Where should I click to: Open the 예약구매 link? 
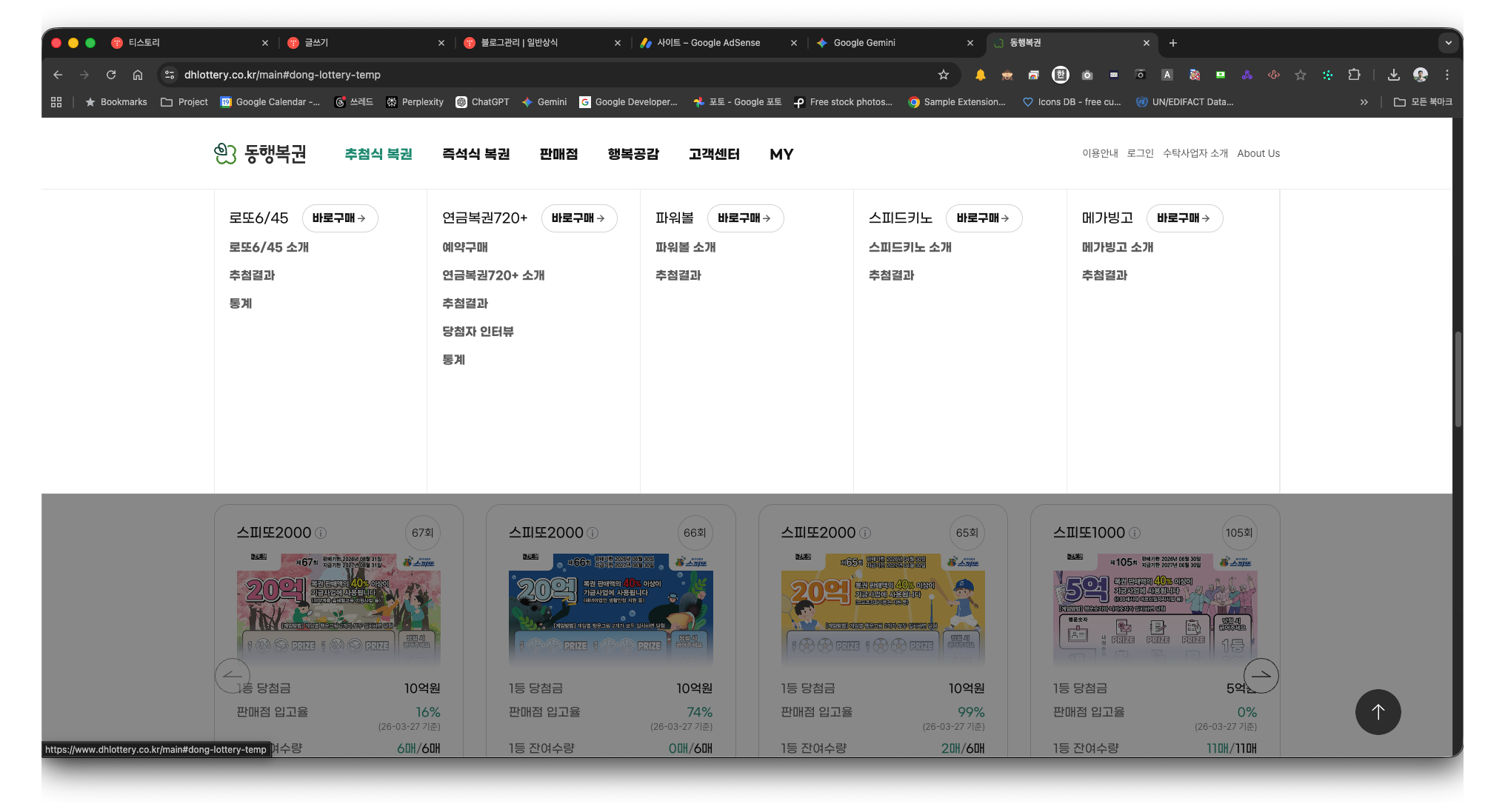(465, 247)
